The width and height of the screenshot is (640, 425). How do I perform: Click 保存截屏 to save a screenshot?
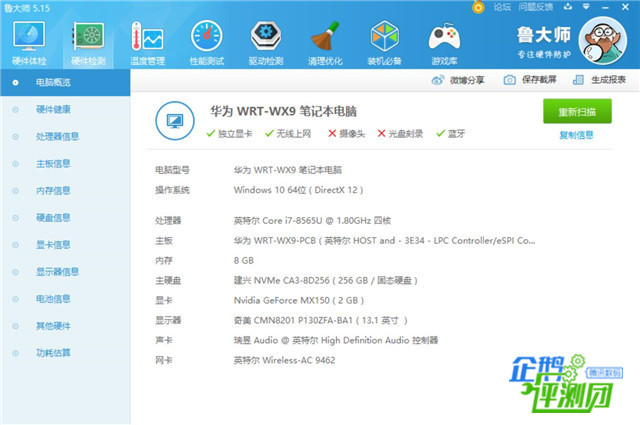pos(530,80)
